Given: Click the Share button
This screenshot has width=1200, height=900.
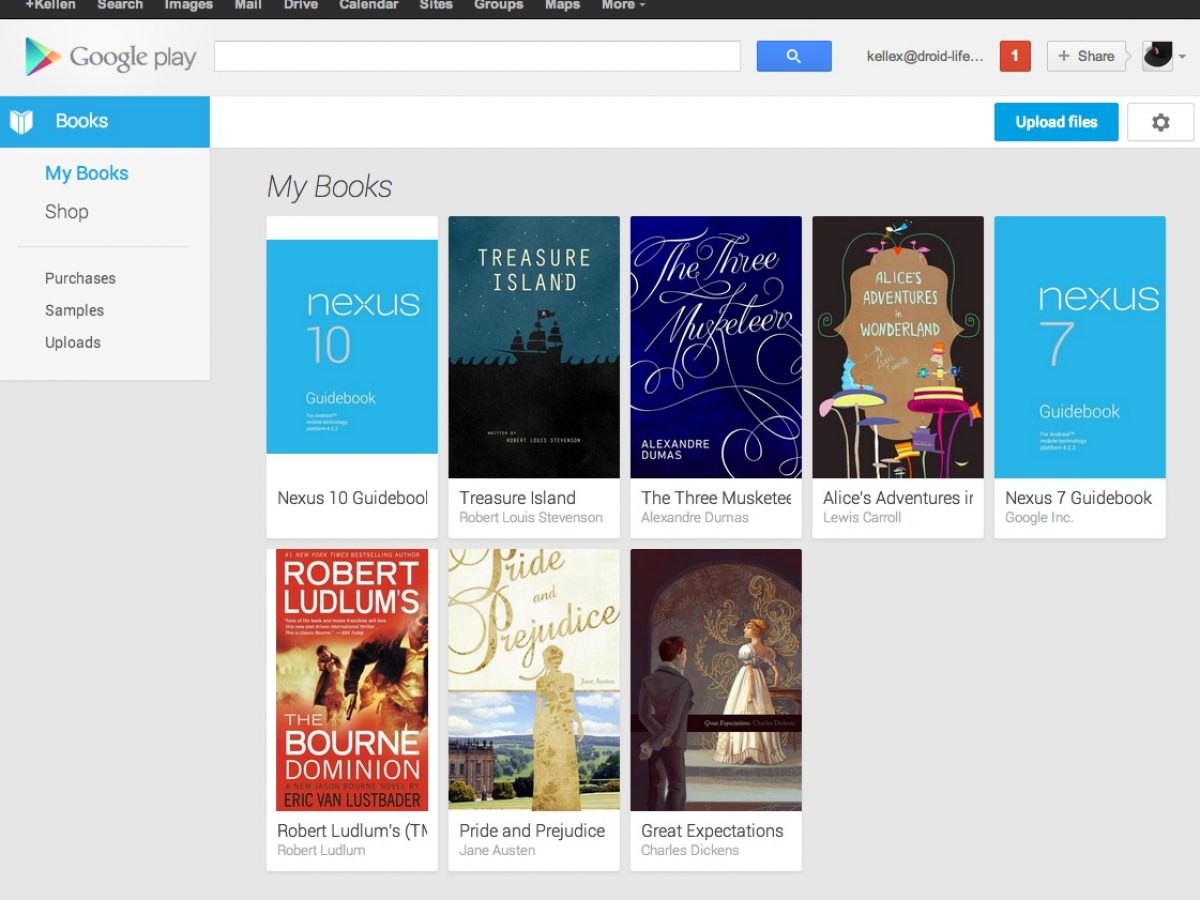Looking at the screenshot, I should [x=1085, y=56].
